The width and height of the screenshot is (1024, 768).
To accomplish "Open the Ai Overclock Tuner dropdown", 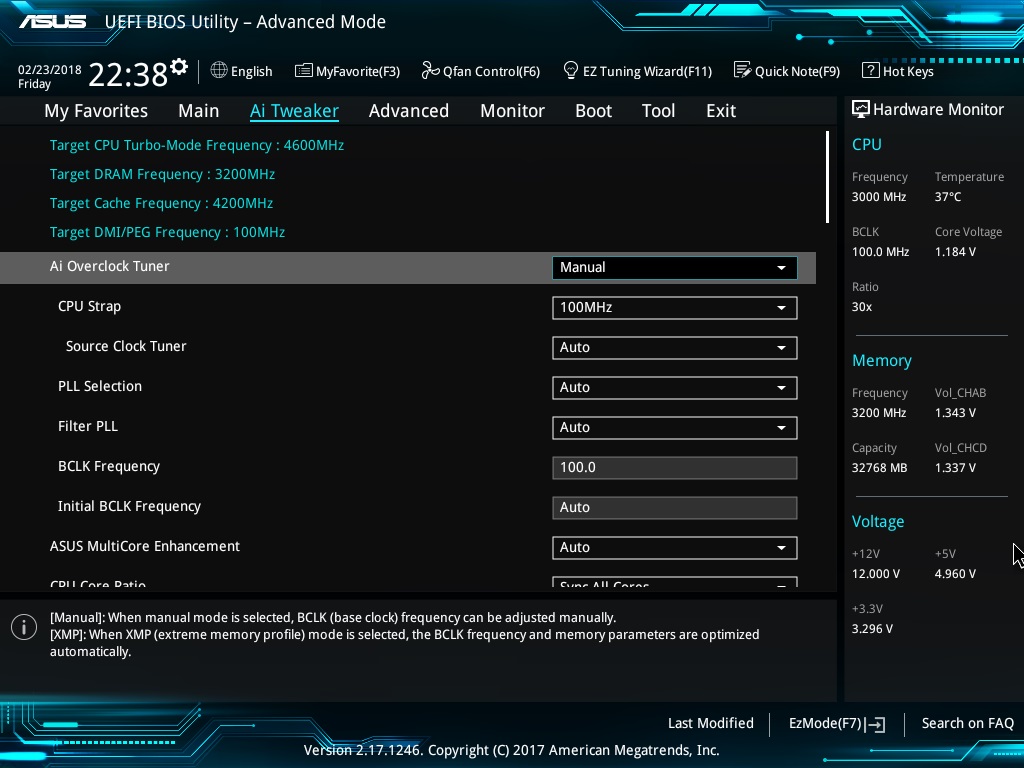I will 675,268.
